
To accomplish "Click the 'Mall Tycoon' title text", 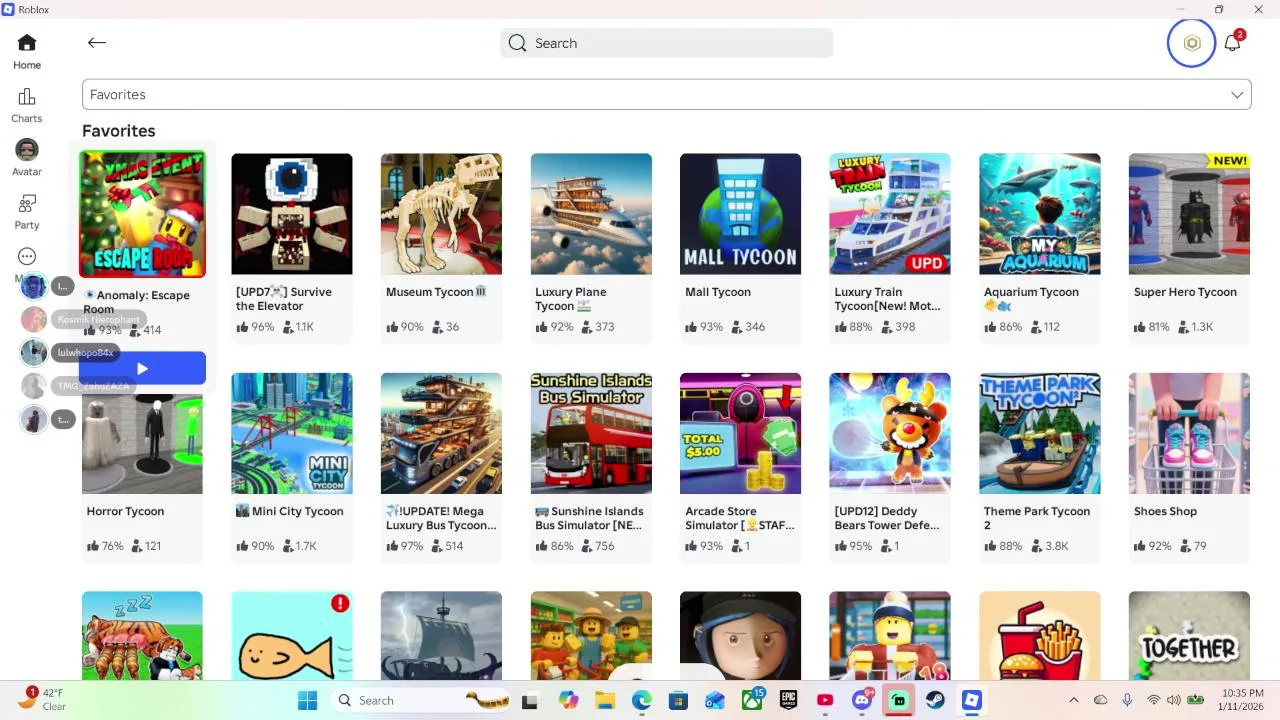I will tap(718, 292).
